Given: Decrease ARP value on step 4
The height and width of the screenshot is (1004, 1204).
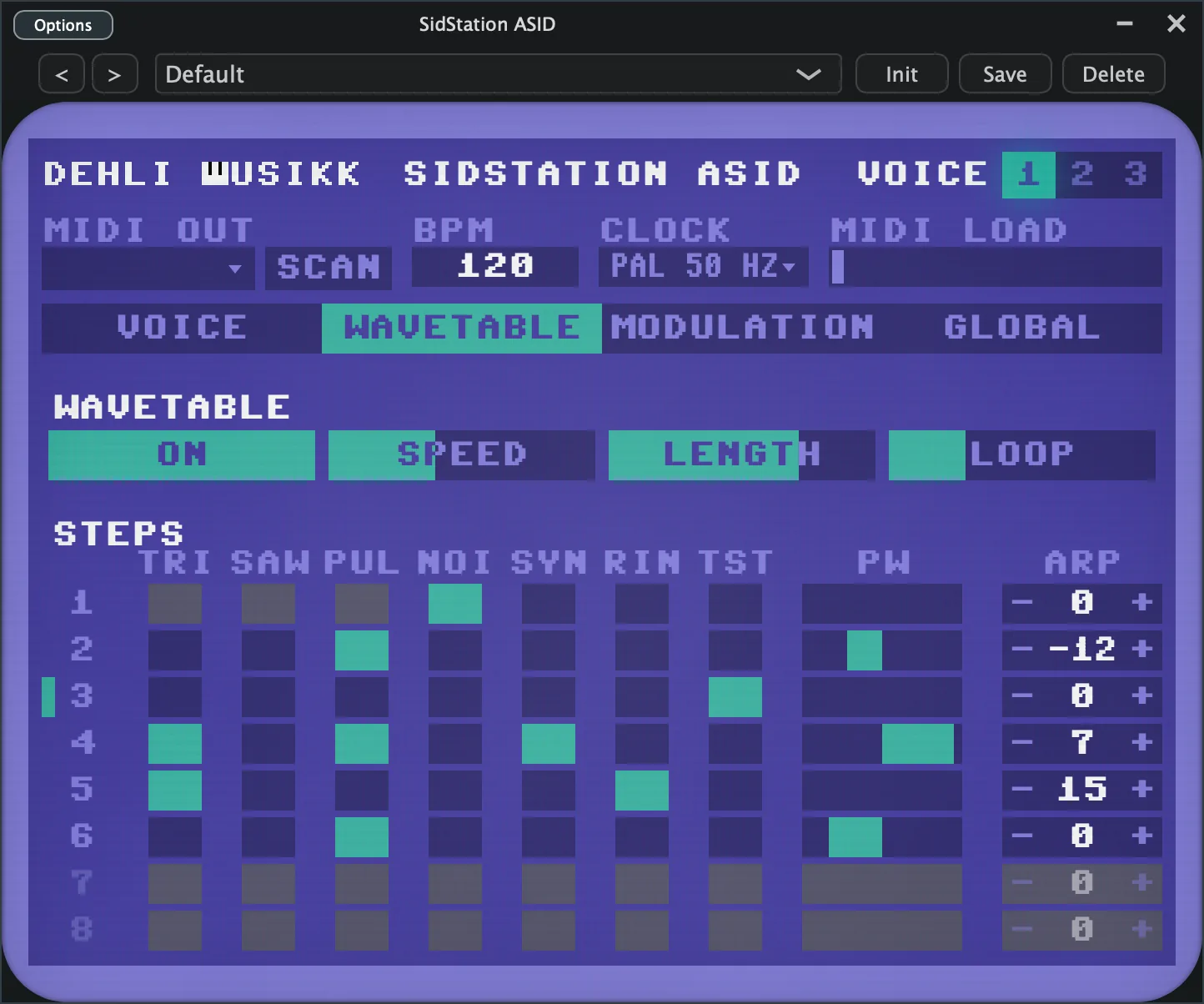Looking at the screenshot, I should pyautogui.click(x=1022, y=743).
